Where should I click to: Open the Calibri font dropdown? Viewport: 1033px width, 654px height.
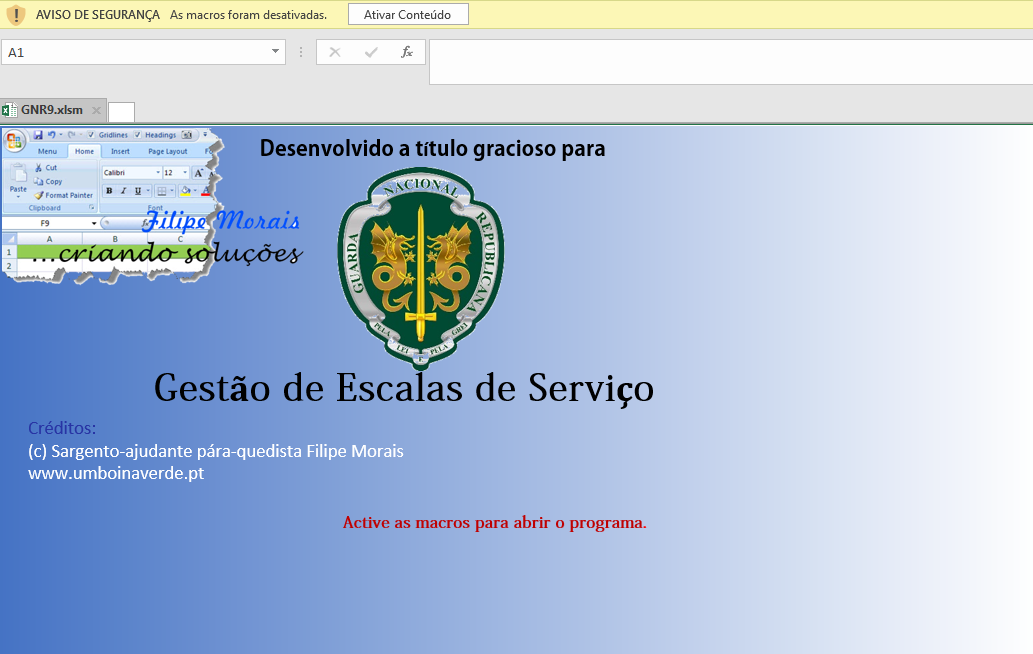pyautogui.click(x=158, y=173)
